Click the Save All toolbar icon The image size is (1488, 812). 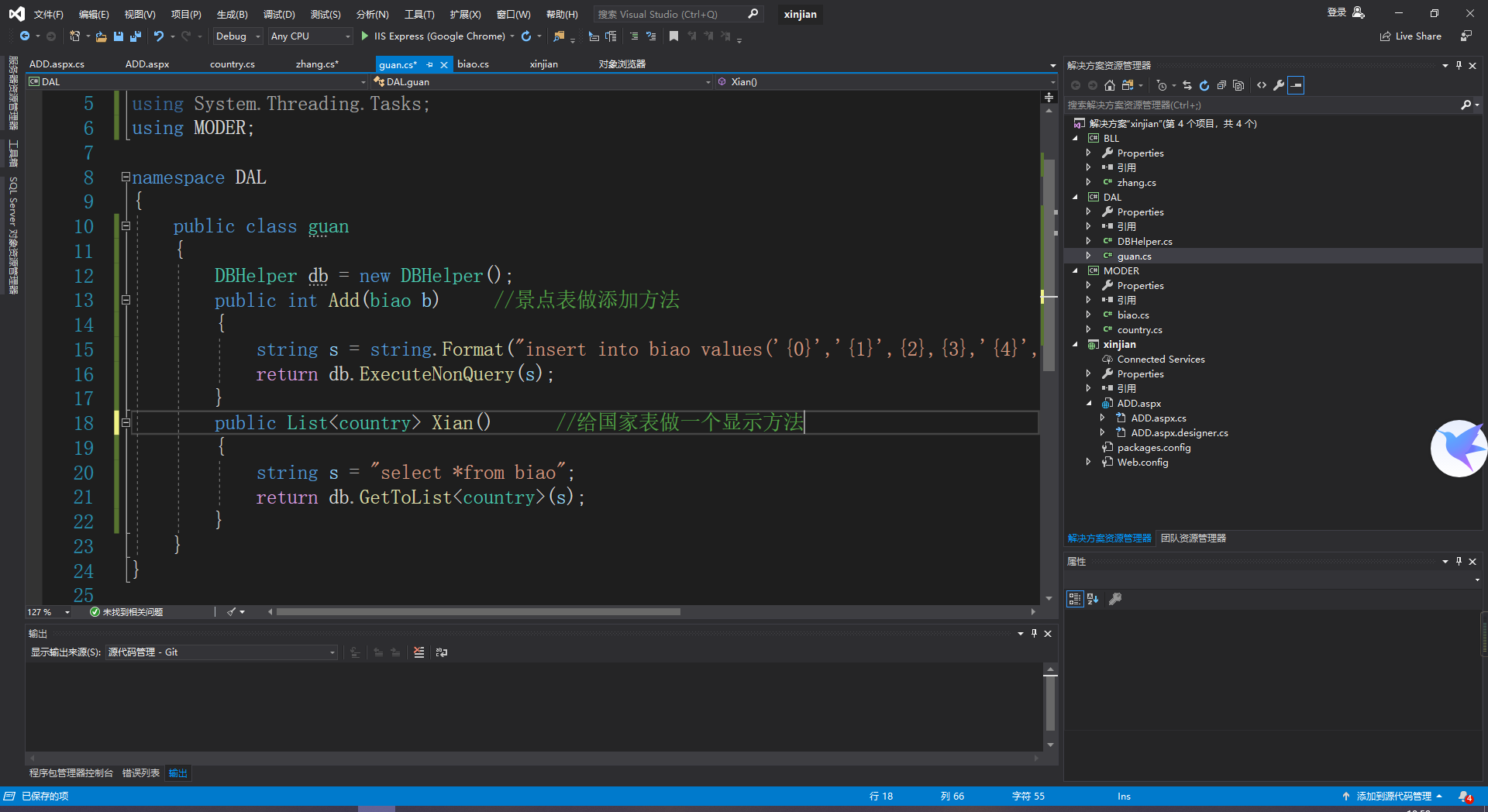tap(136, 36)
